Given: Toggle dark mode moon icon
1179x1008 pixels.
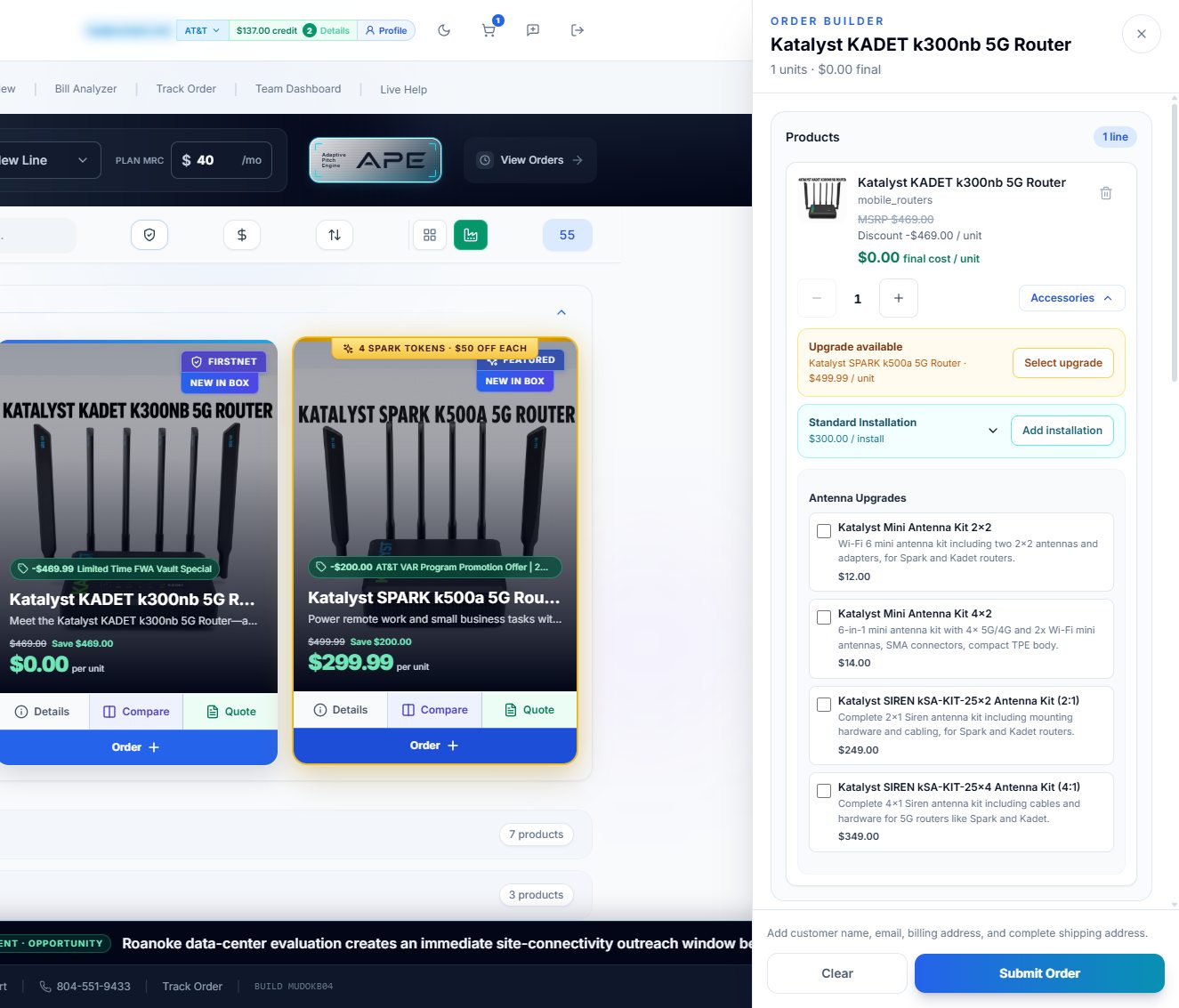Looking at the screenshot, I should tap(444, 30).
